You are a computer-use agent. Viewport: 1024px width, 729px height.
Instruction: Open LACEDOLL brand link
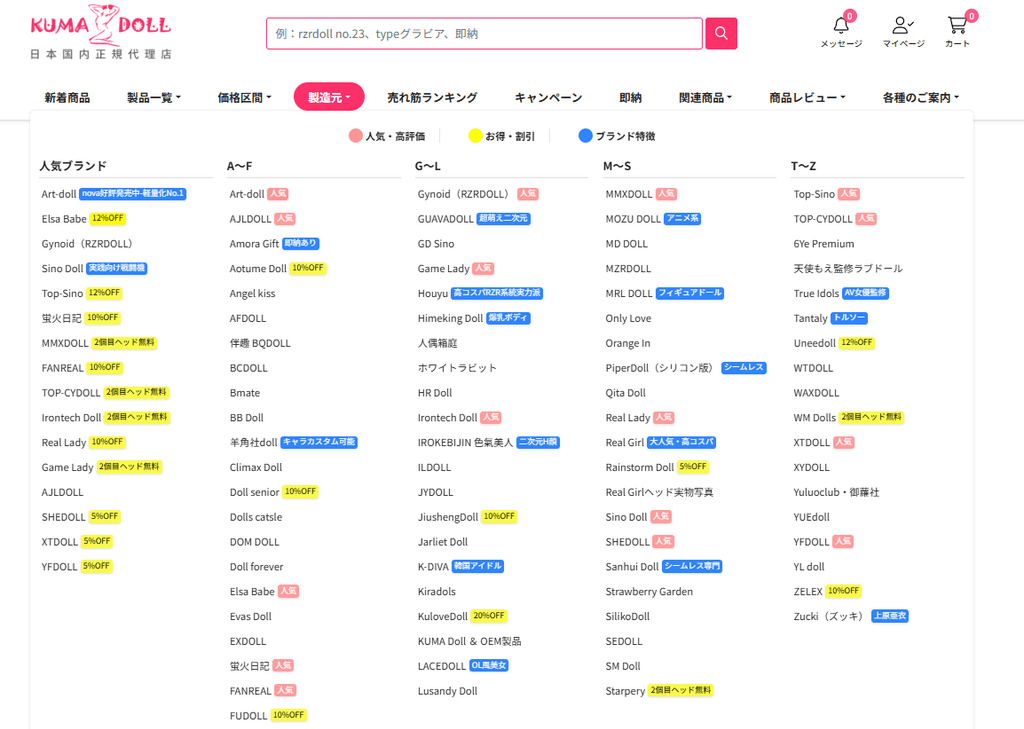pyautogui.click(x=441, y=666)
